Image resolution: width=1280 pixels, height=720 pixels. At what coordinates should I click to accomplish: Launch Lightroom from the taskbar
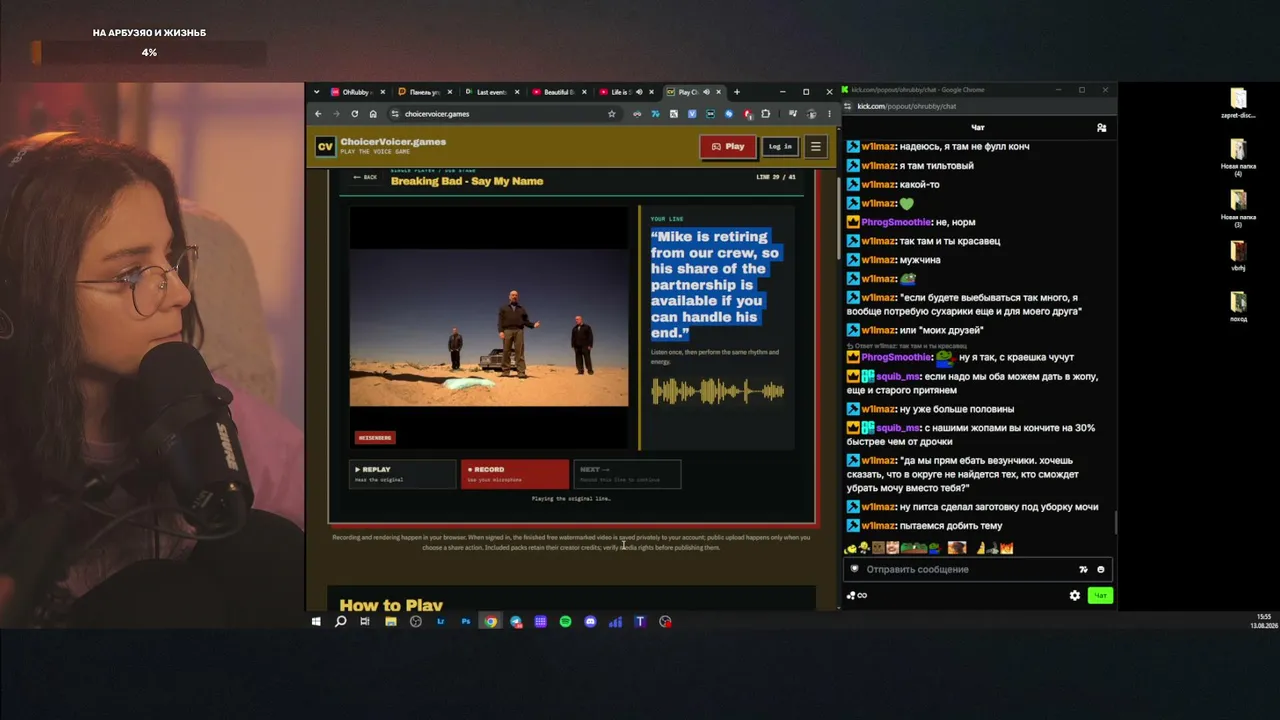click(x=440, y=622)
